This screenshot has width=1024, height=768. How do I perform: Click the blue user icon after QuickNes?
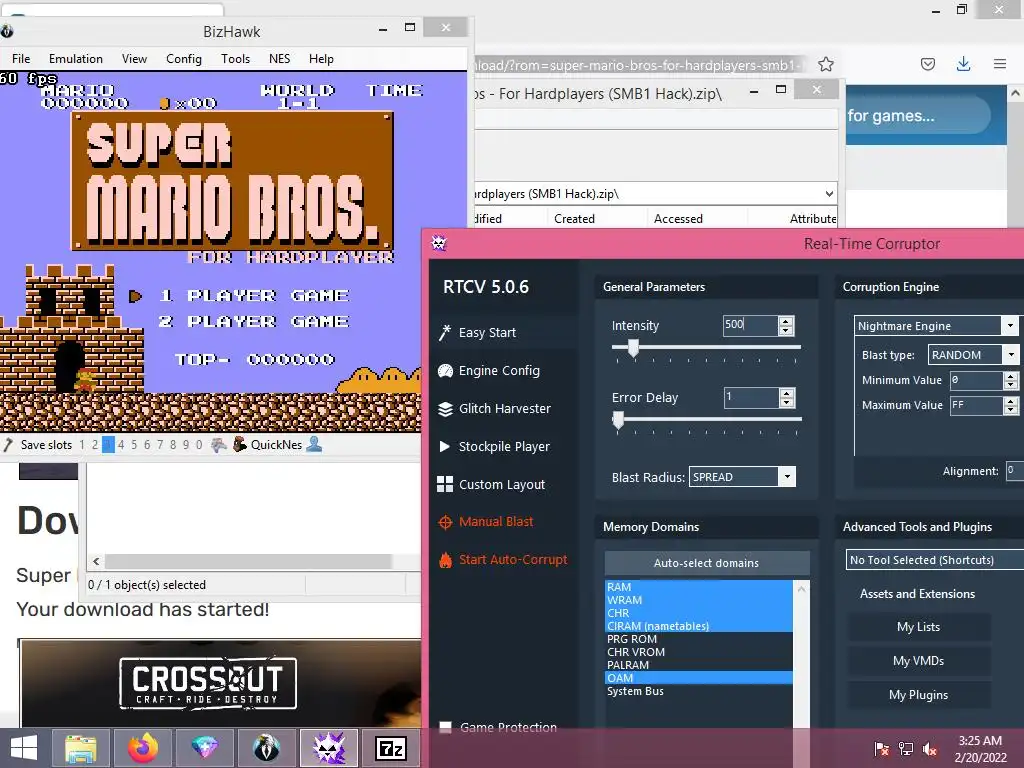(314, 444)
